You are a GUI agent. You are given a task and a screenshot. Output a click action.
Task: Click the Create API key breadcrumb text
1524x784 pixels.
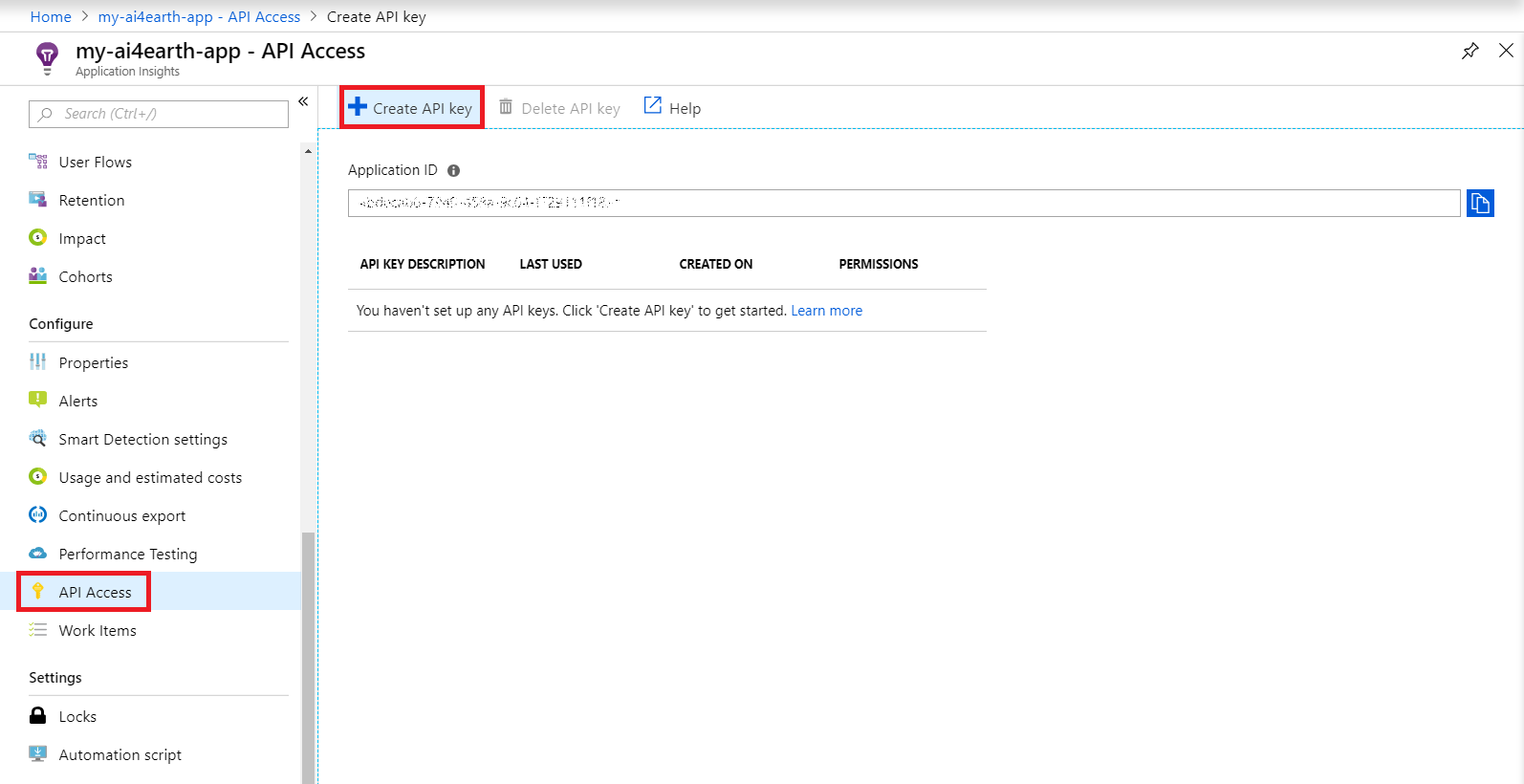click(x=377, y=16)
